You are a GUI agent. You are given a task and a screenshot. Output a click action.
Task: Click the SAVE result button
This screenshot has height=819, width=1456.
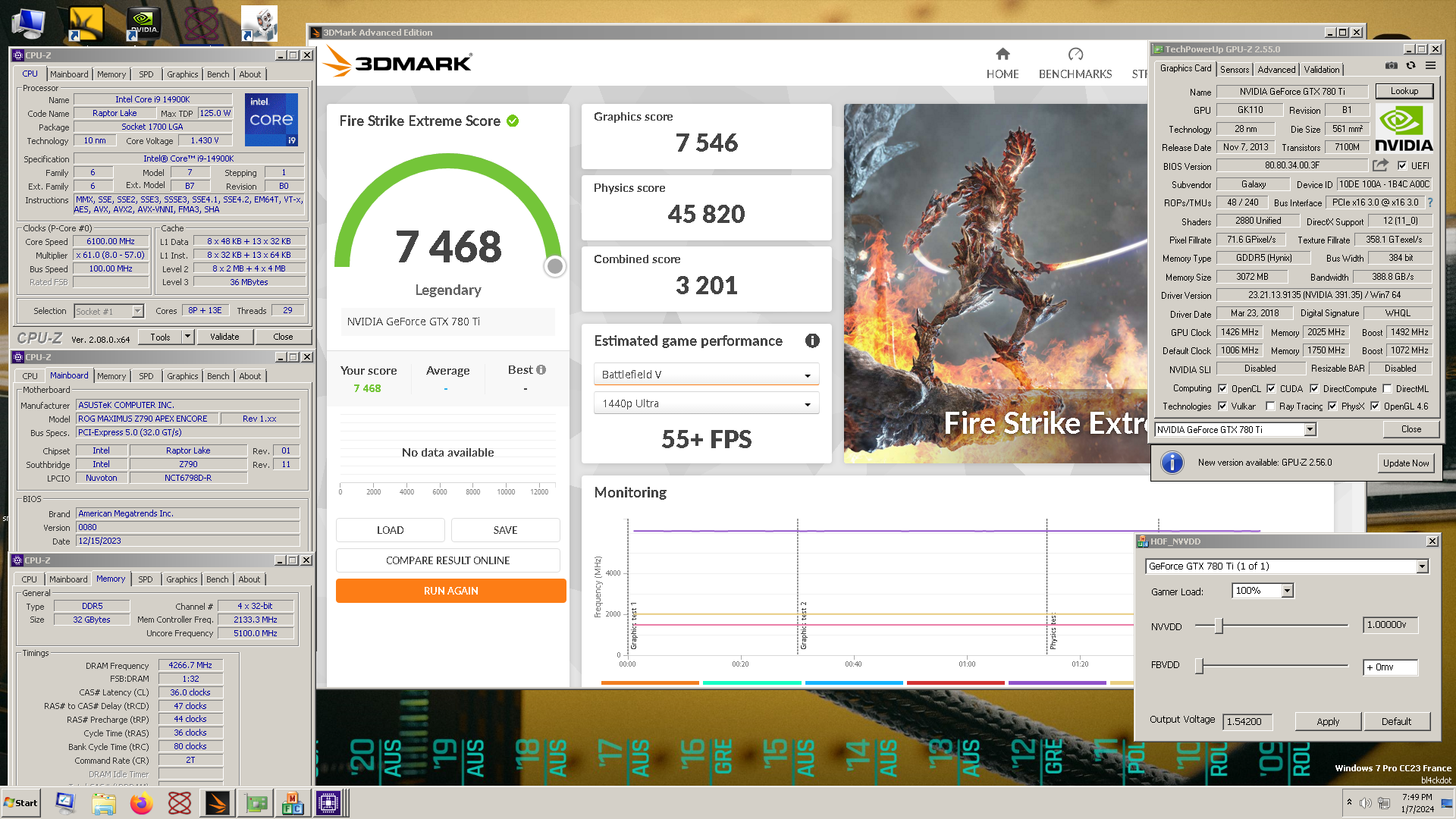point(505,530)
